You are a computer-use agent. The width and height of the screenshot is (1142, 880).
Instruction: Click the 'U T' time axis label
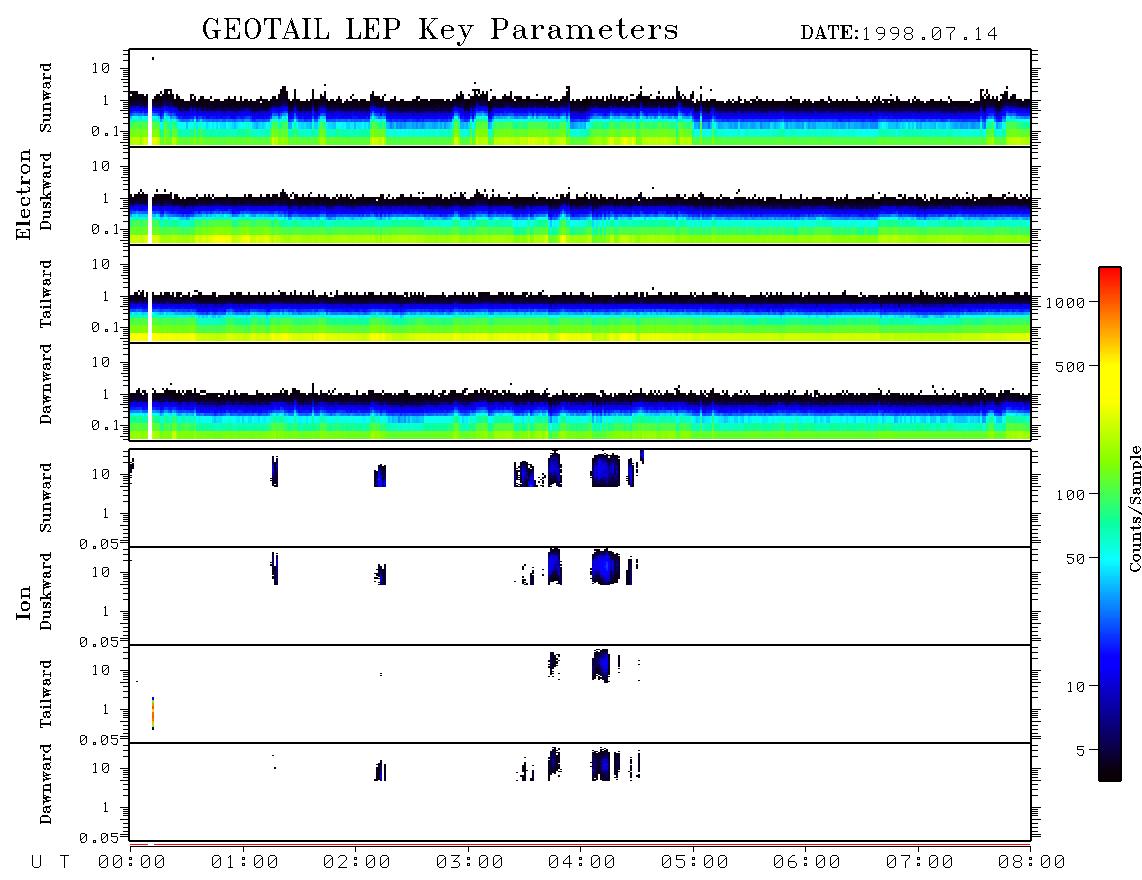(51, 863)
